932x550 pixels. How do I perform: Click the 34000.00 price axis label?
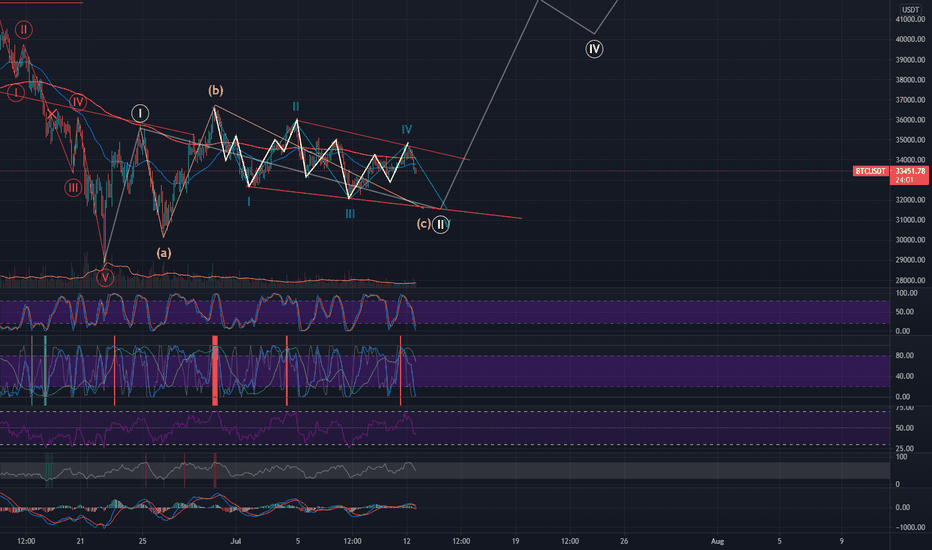tap(910, 160)
